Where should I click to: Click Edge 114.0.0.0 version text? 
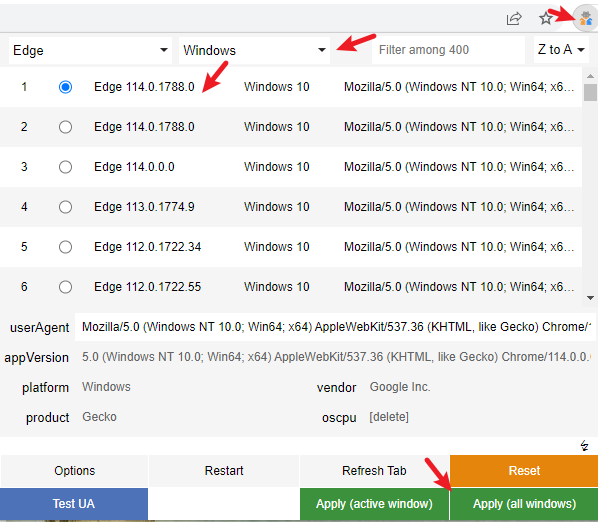[134, 167]
